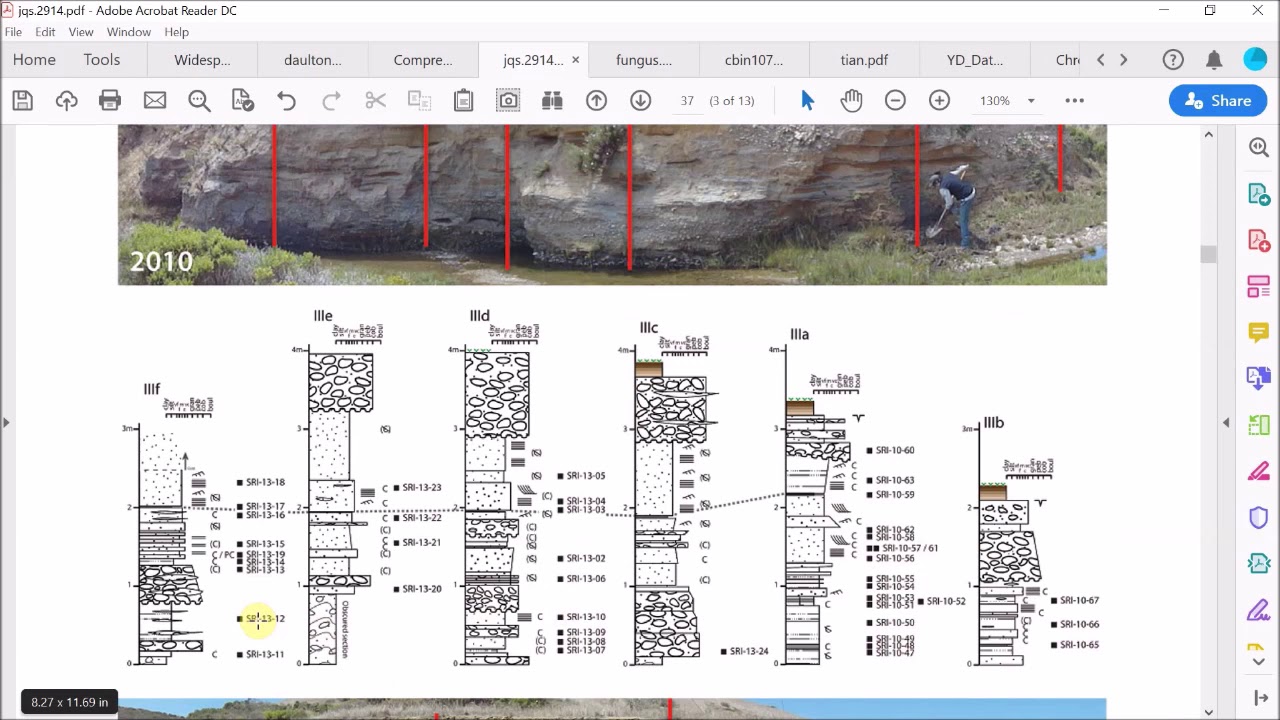Open the Comment tool in the right pane

[1258, 332]
